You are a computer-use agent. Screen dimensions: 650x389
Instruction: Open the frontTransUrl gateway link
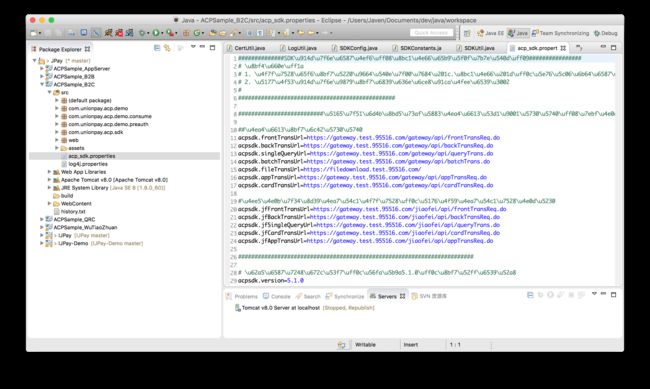tap(403, 138)
